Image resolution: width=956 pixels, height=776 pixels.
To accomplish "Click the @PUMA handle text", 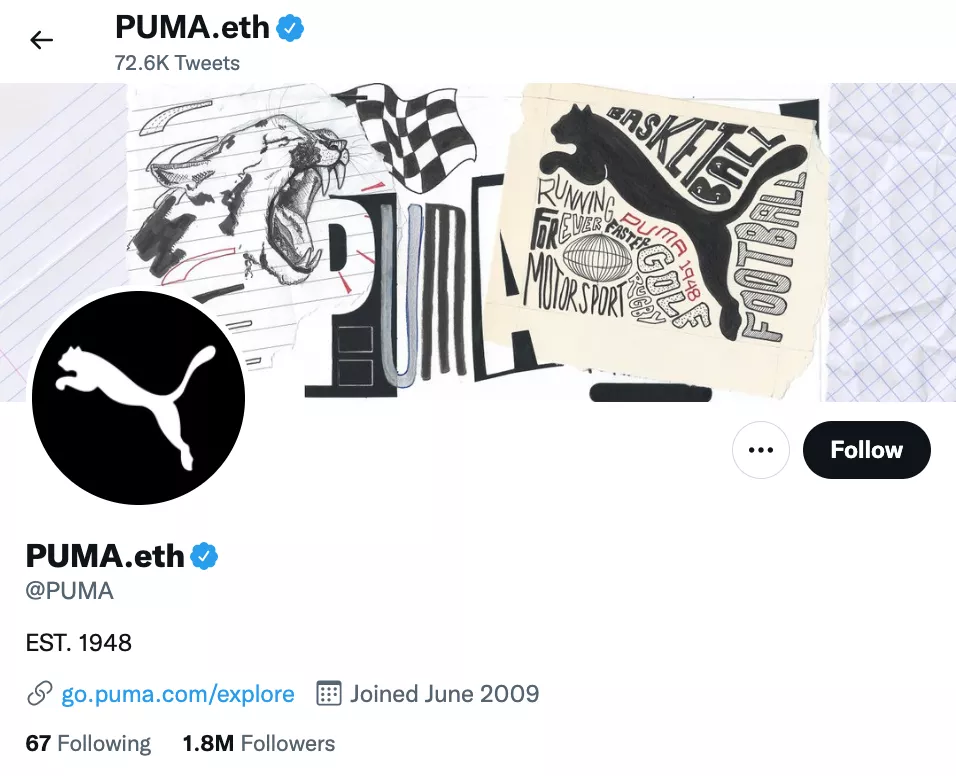I will coord(70,591).
